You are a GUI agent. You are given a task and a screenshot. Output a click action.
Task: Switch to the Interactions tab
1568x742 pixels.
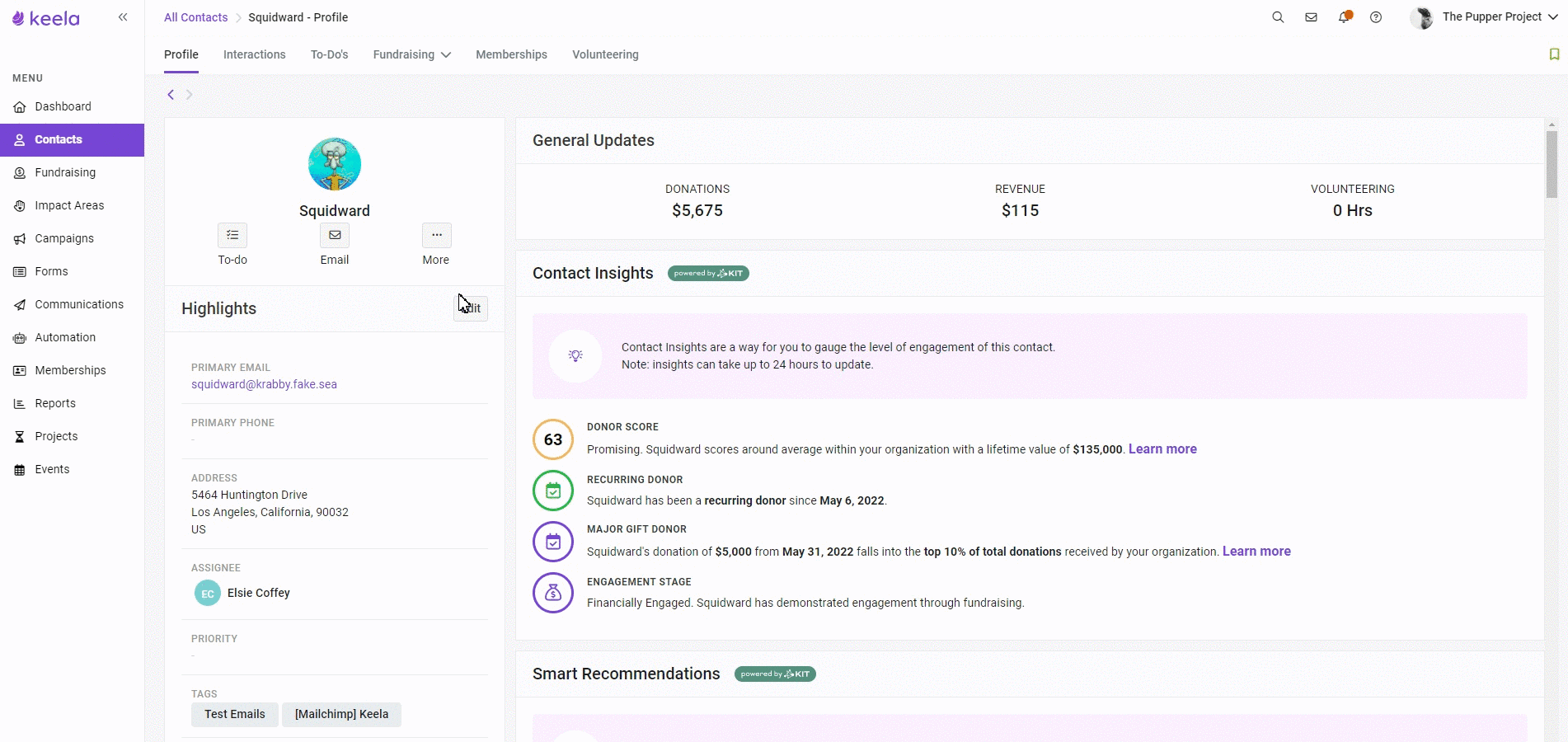[255, 54]
